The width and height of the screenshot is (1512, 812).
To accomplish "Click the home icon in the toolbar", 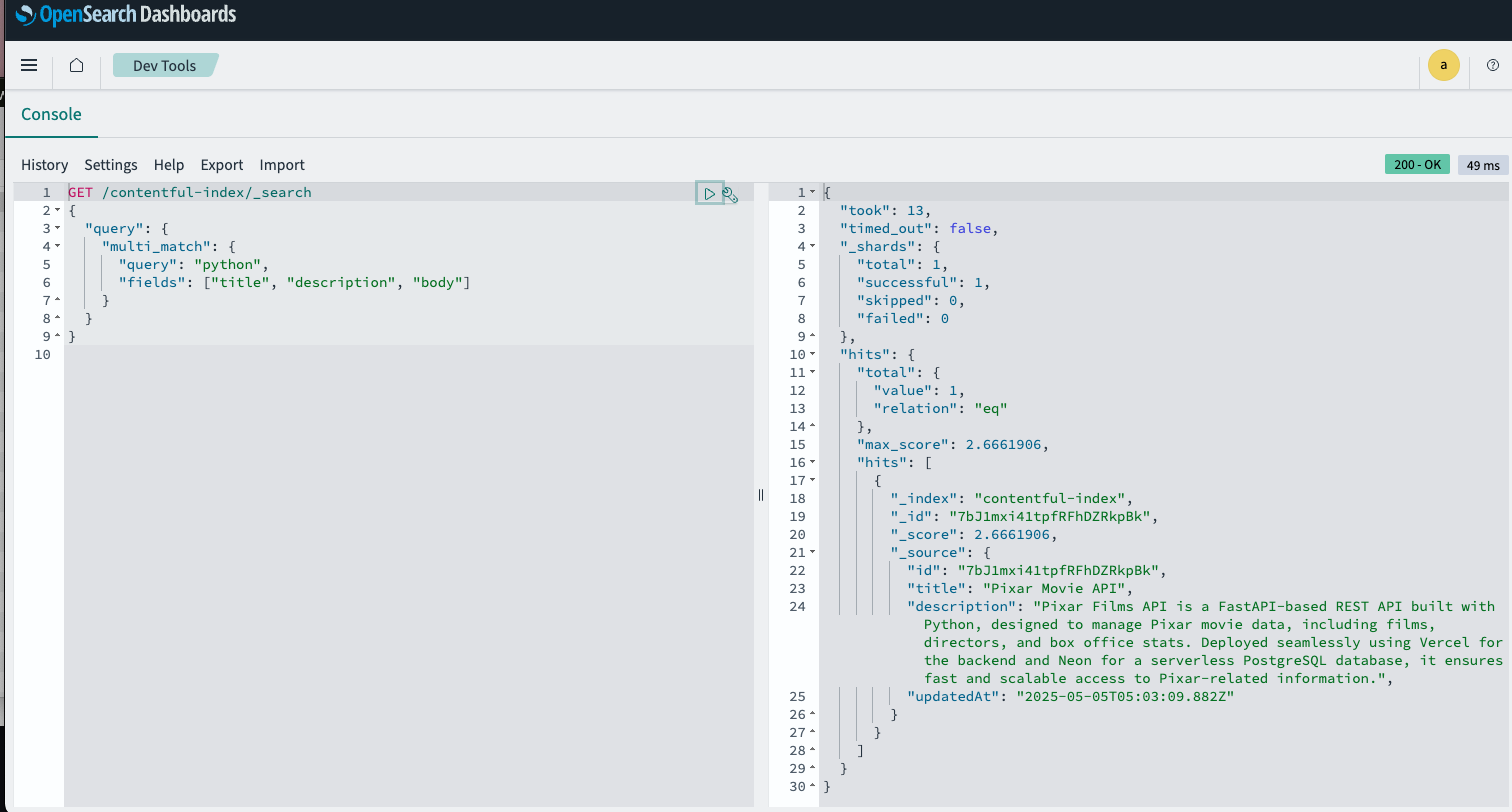I will click(x=76, y=65).
